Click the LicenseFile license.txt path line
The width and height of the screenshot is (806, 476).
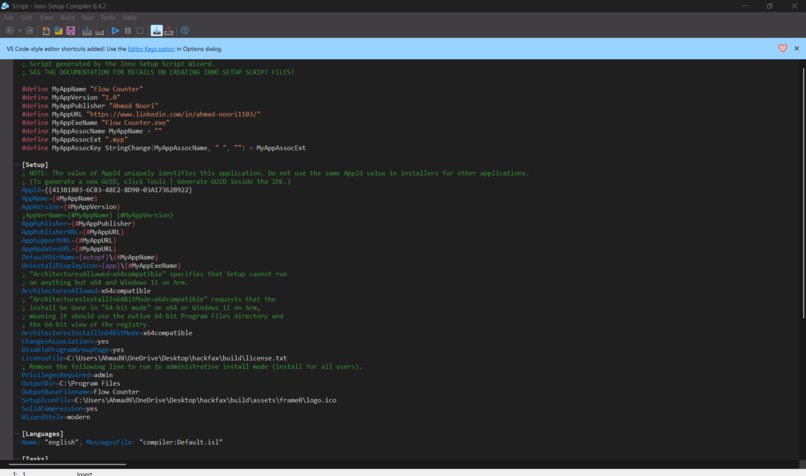point(154,358)
